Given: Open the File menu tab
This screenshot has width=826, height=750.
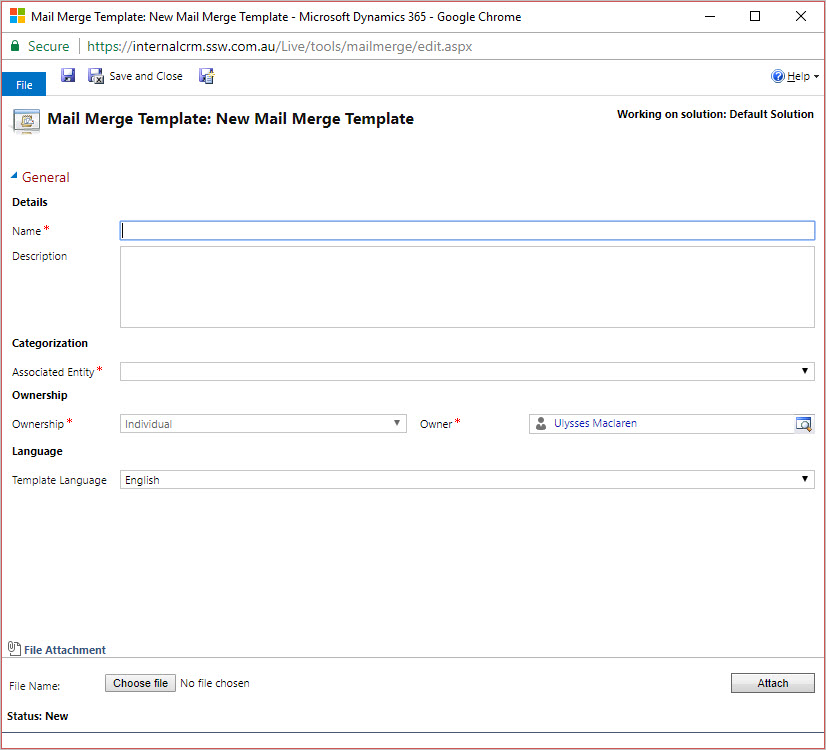Looking at the screenshot, I should (x=24, y=85).
